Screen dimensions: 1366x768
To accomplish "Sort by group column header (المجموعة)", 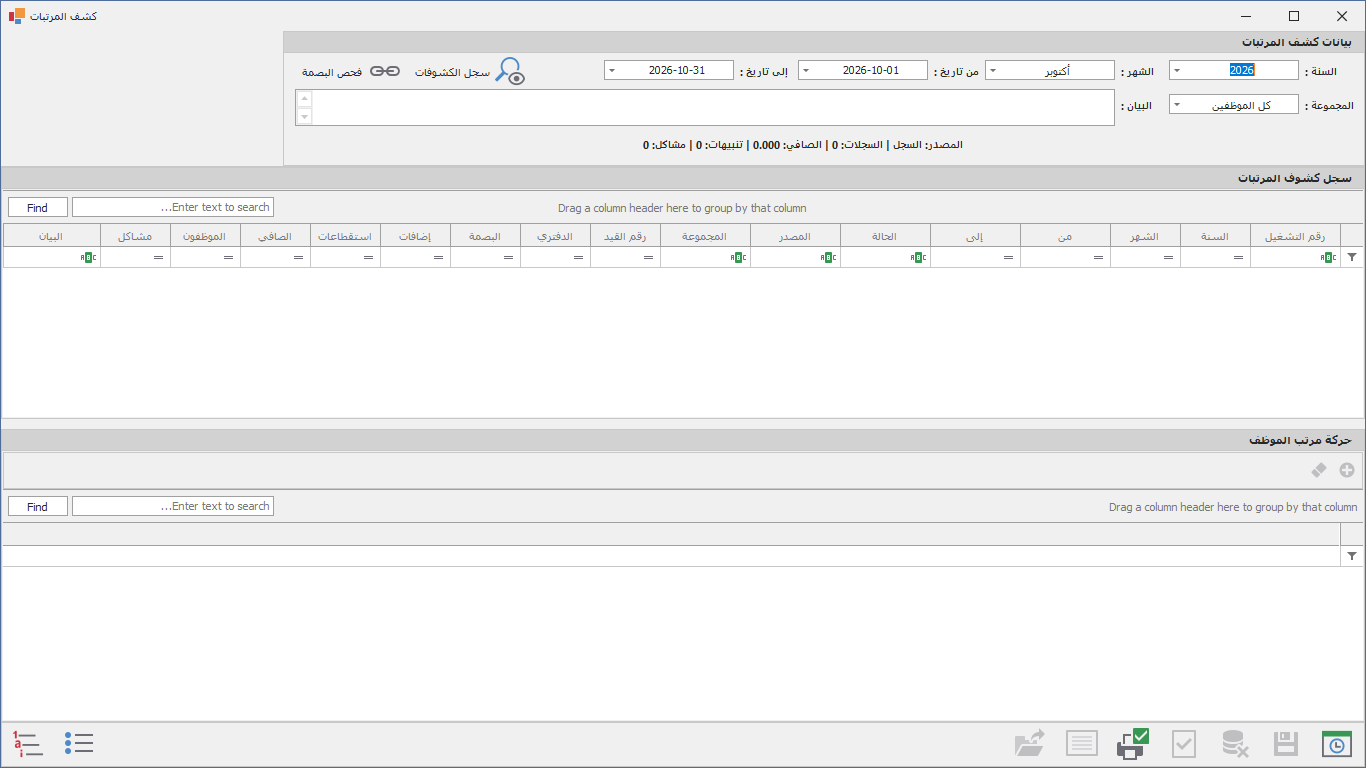I will 705,236.
